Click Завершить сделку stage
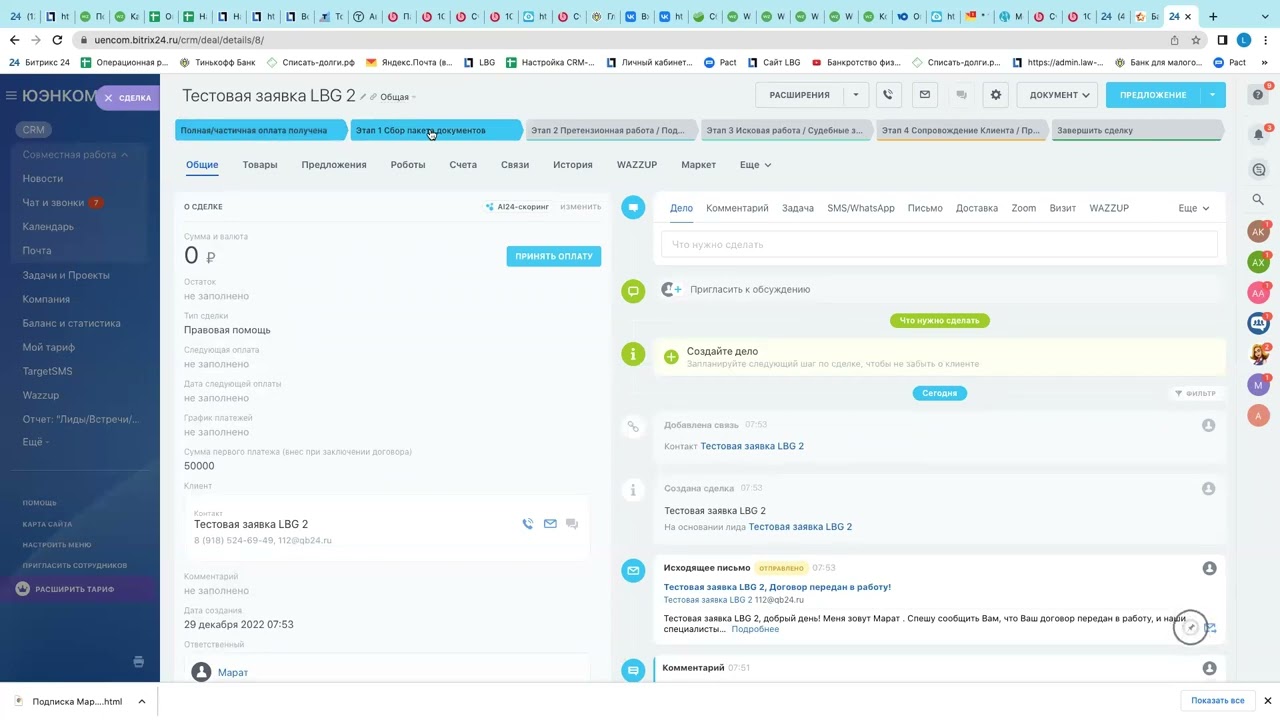Screen dimensions: 1280x720 (1138, 130)
